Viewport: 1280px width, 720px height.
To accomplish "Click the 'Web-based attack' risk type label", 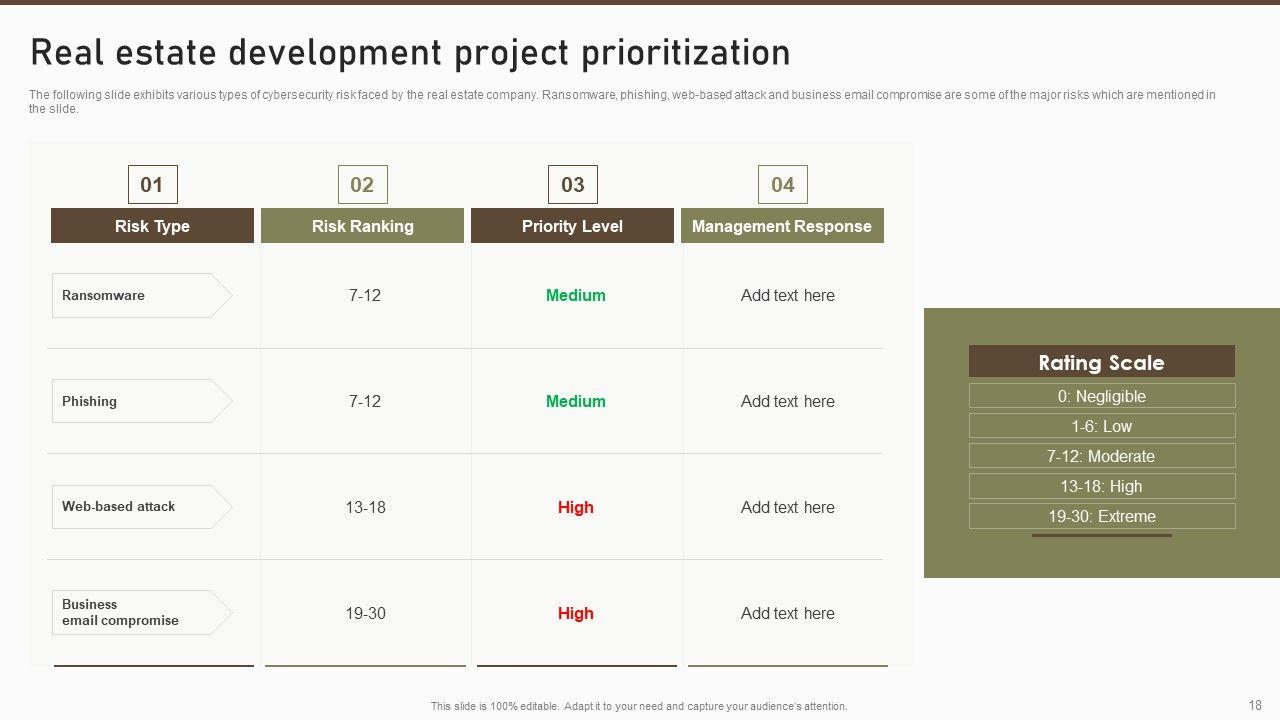I will pyautogui.click(x=142, y=507).
